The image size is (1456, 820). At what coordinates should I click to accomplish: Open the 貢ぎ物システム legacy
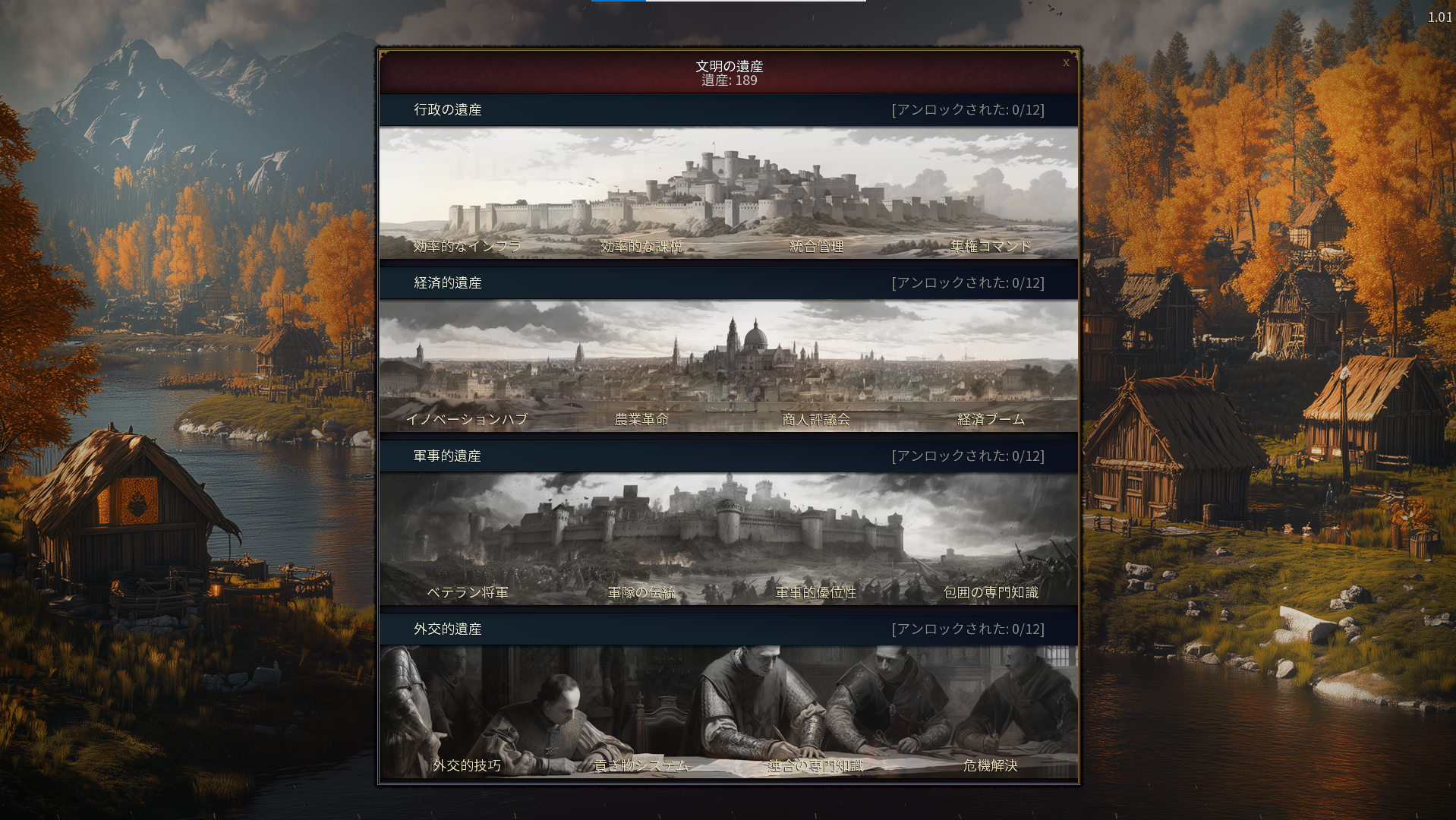point(641,765)
